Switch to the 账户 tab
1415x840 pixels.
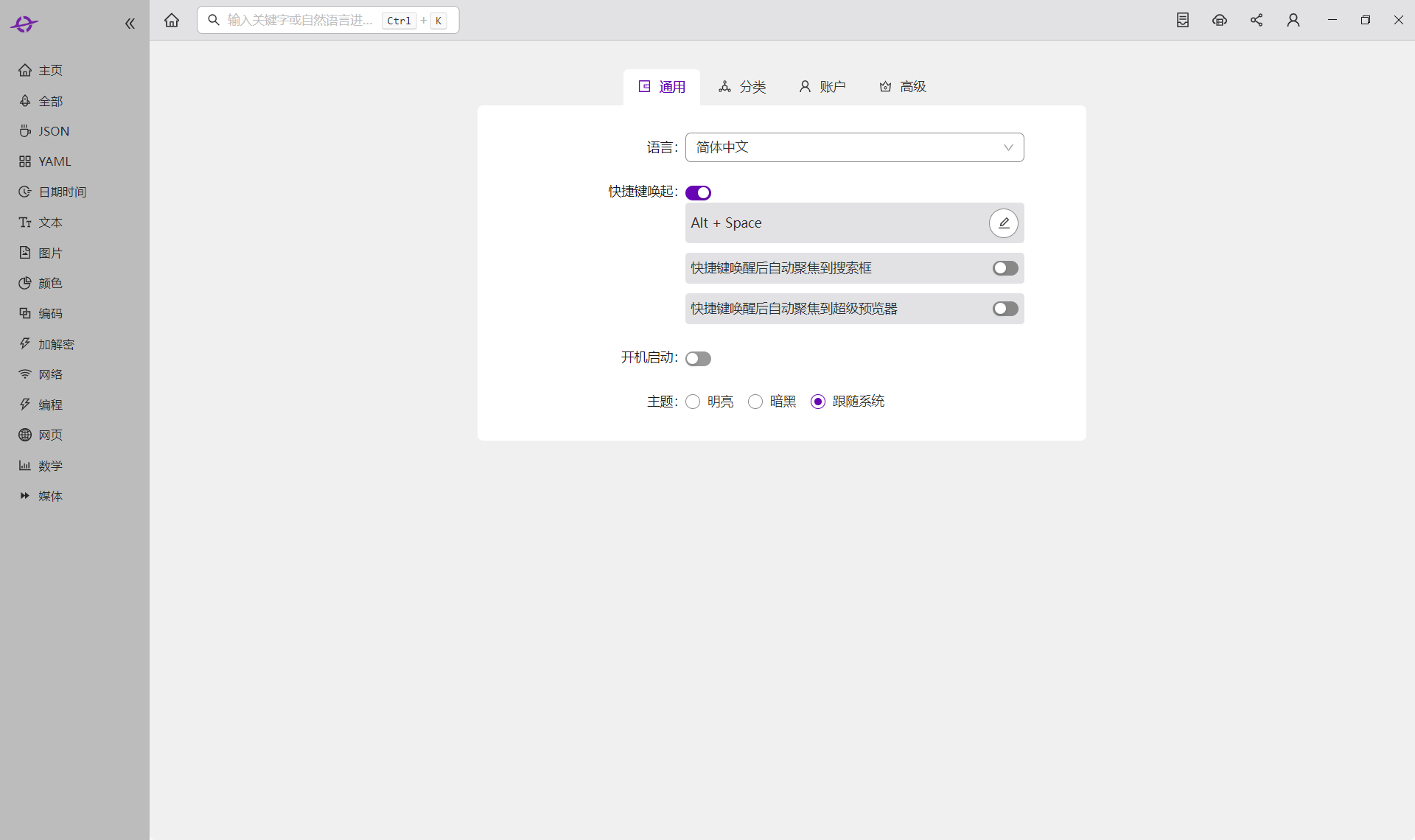(822, 87)
